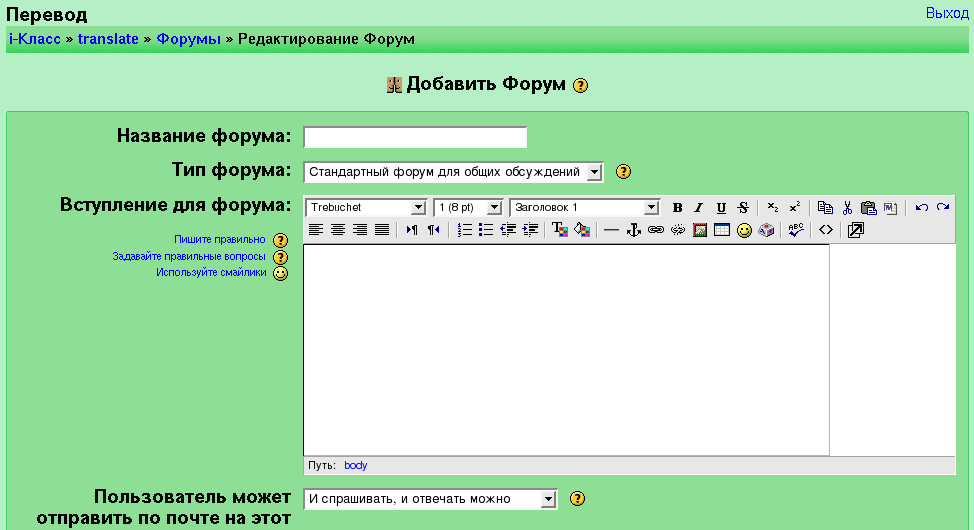Apply italic formatting

(x=699, y=208)
